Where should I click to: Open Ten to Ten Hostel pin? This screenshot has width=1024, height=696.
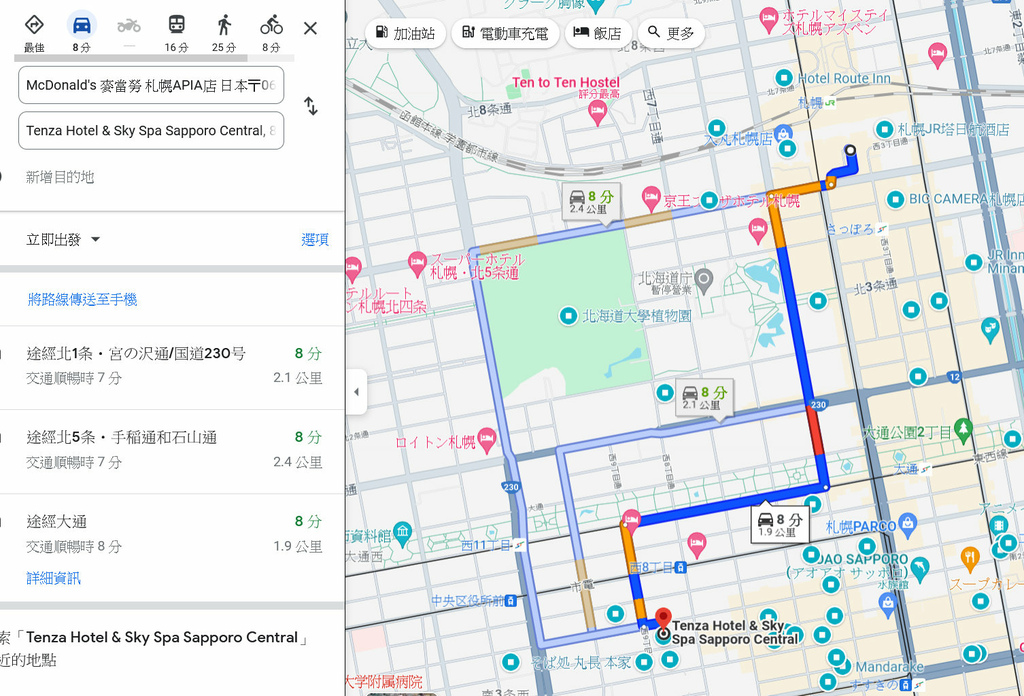(x=597, y=112)
